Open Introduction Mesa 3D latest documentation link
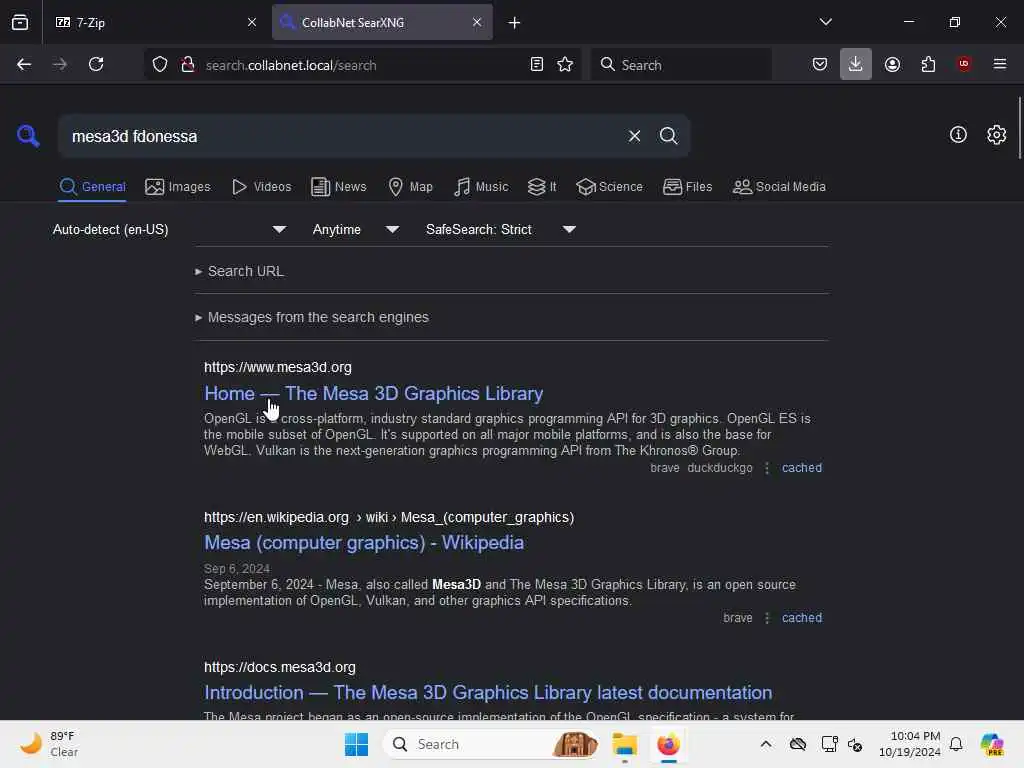 (x=488, y=692)
